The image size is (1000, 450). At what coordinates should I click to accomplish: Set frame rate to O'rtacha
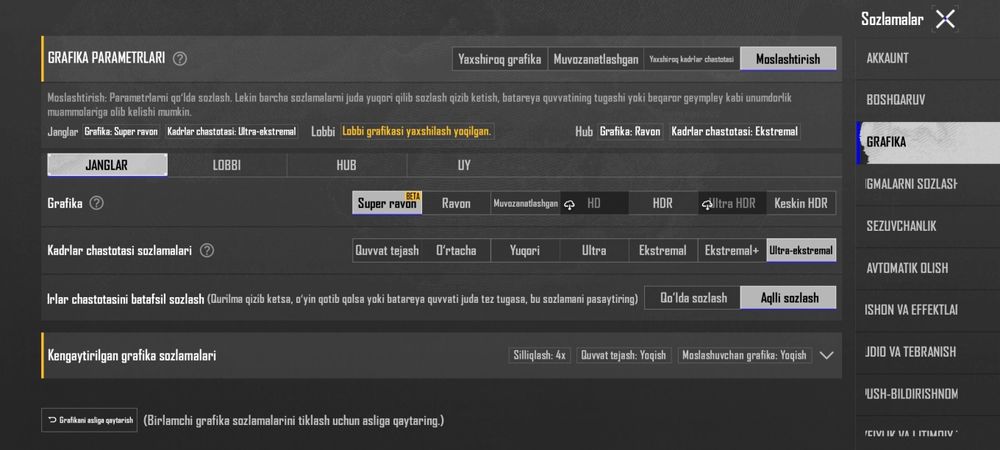click(456, 250)
